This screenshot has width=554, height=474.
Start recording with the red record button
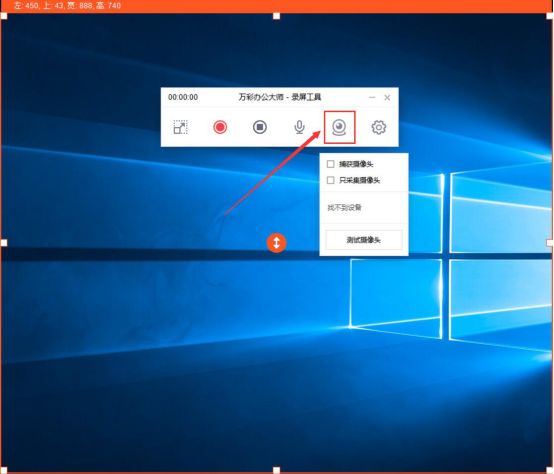[x=220, y=127]
